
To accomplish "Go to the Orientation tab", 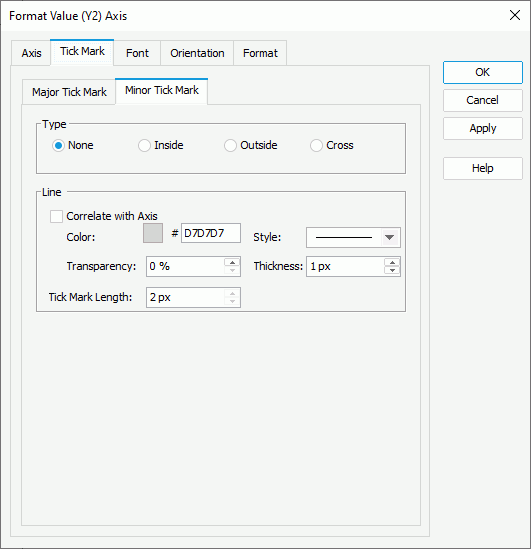I will point(197,53).
